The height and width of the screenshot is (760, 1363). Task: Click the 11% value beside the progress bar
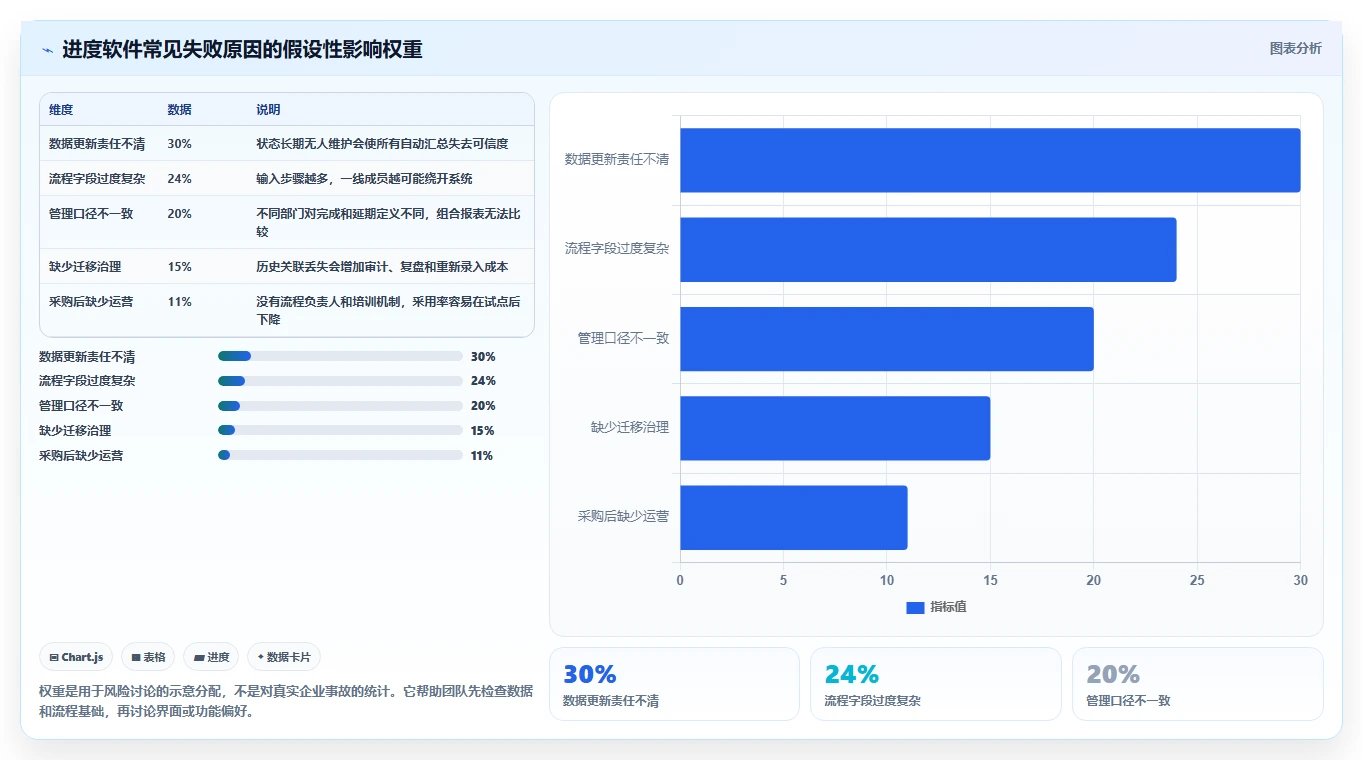482,456
